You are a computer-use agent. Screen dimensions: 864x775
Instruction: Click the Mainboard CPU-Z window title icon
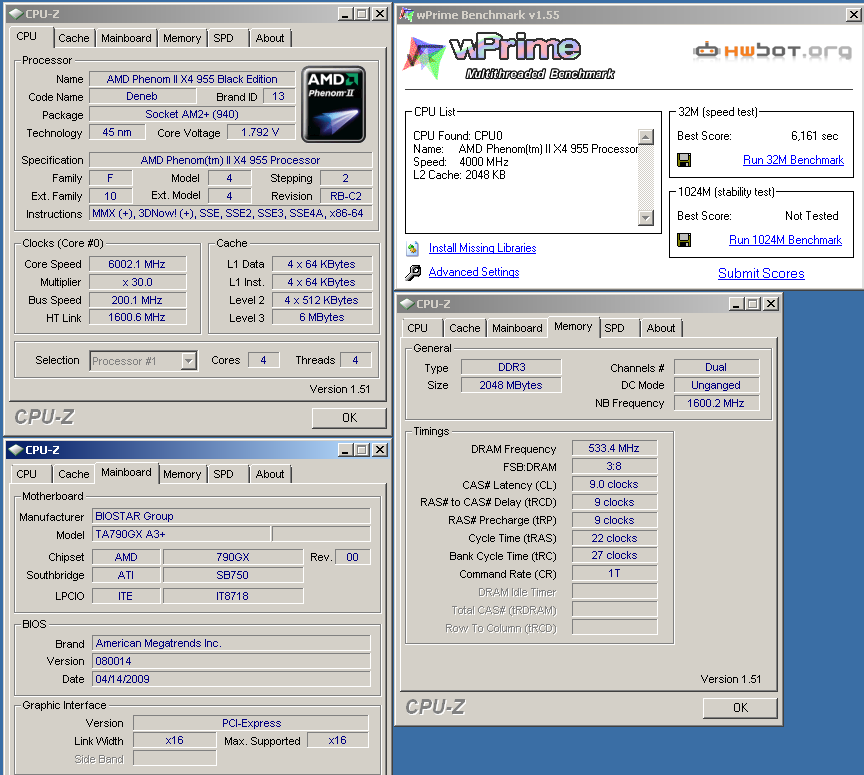click(x=16, y=450)
